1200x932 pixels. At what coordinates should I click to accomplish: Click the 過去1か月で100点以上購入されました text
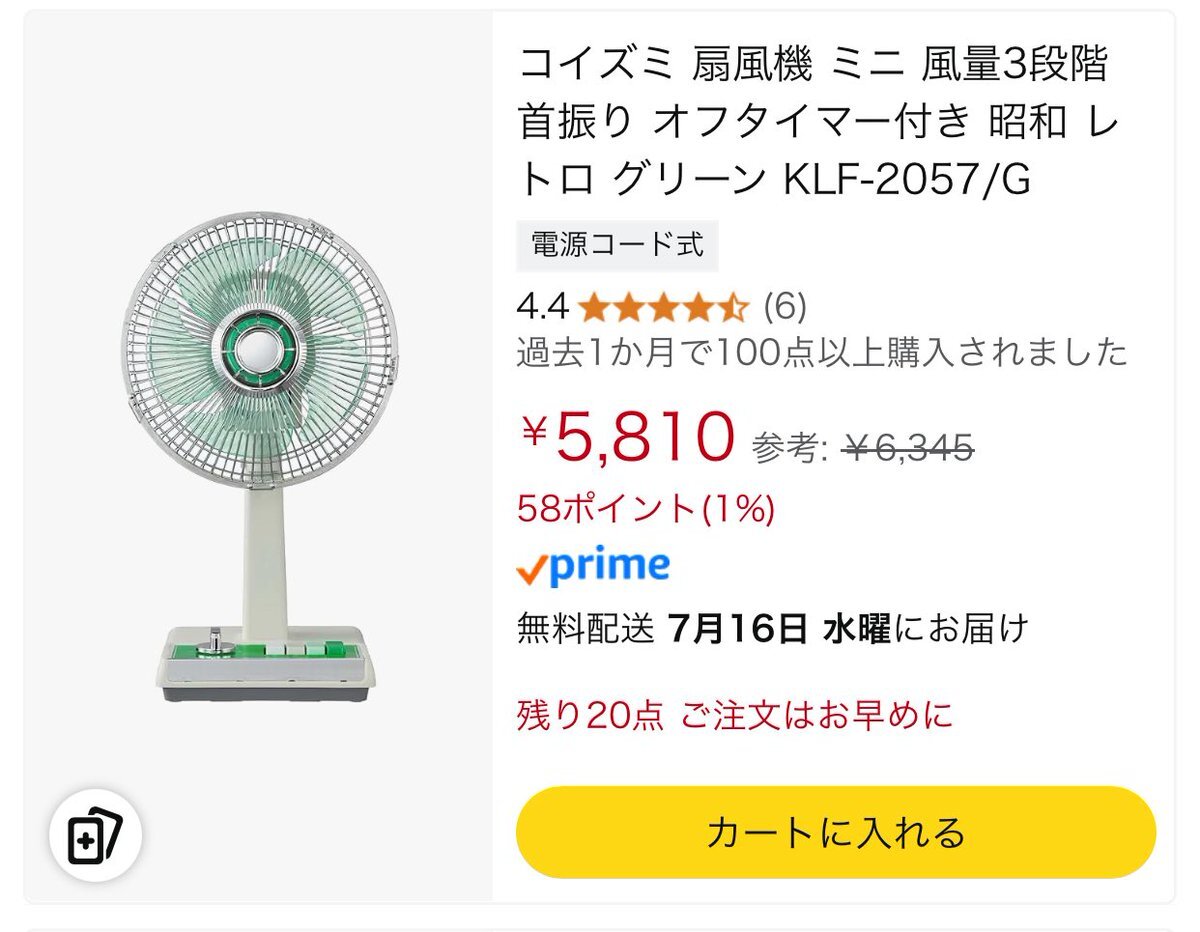822,352
